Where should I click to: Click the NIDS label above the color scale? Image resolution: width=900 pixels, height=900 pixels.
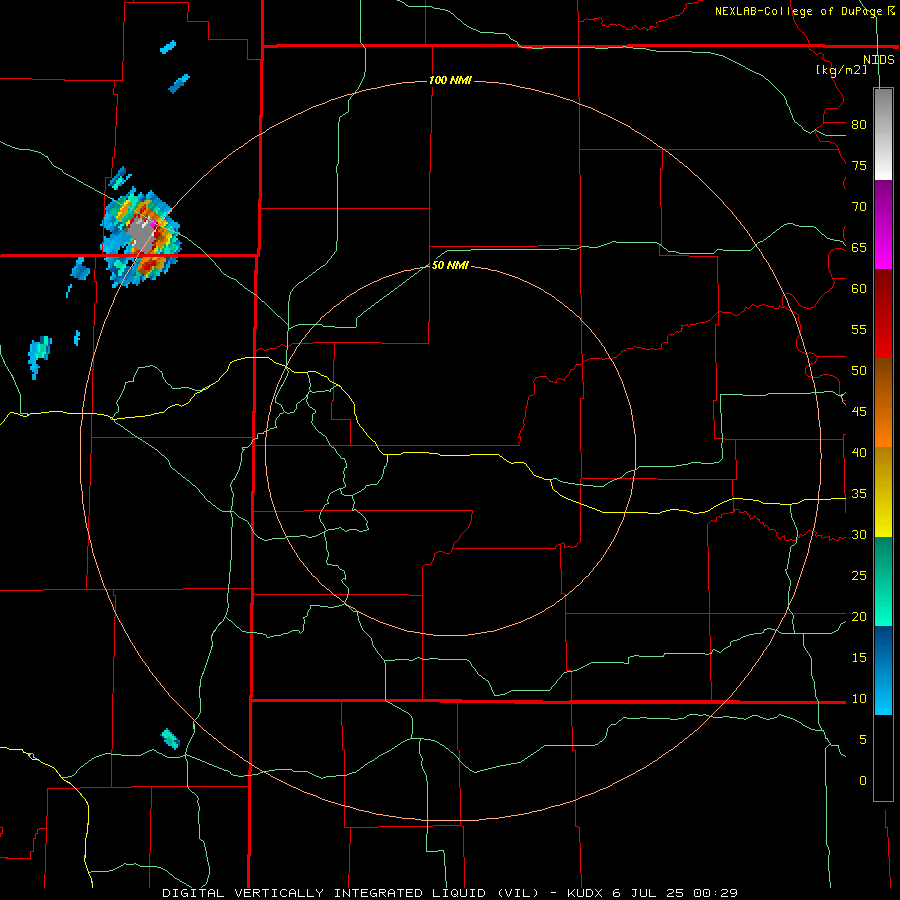[879, 59]
